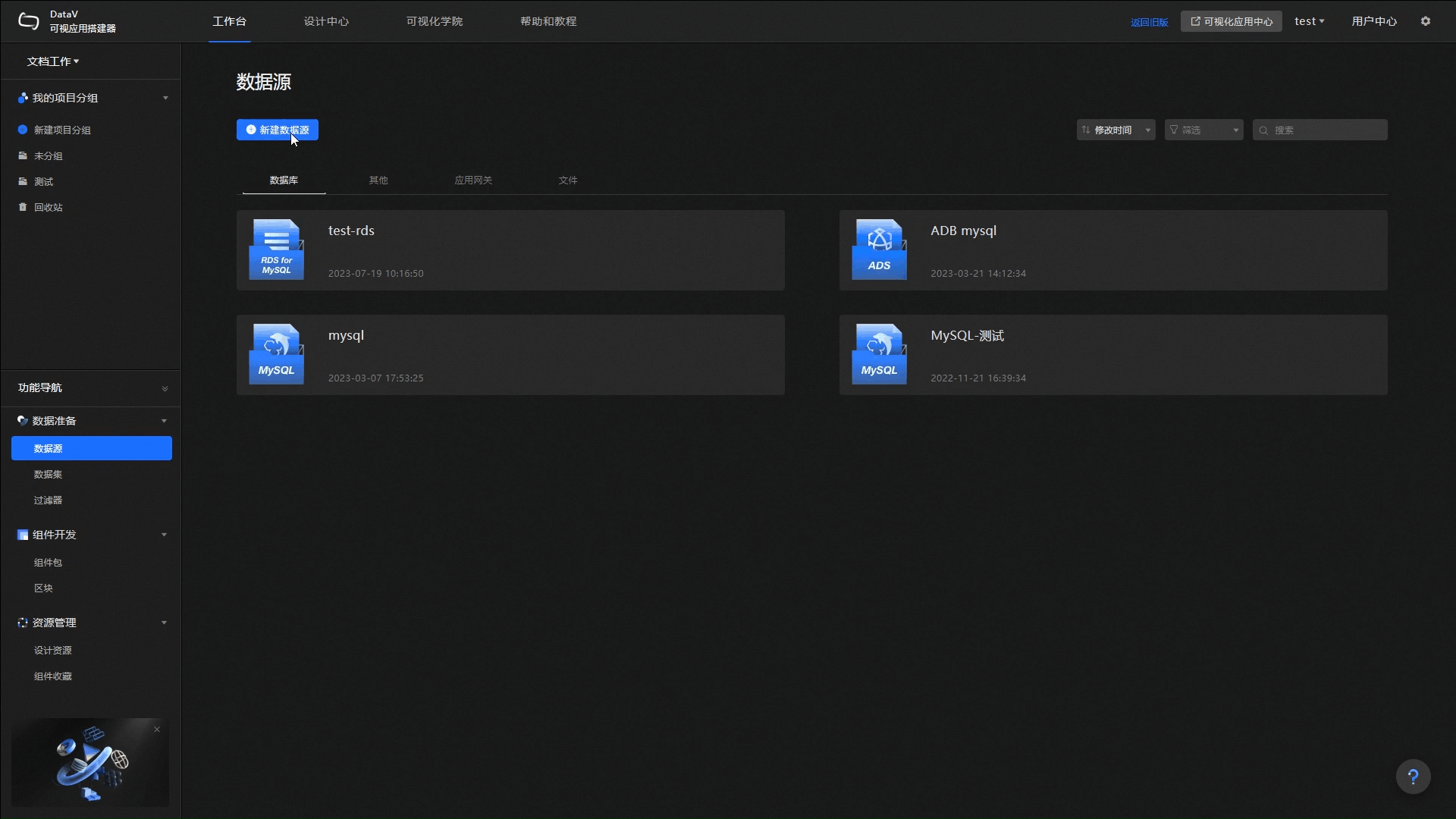
Task: Open the help question mark button
Action: (1413, 777)
